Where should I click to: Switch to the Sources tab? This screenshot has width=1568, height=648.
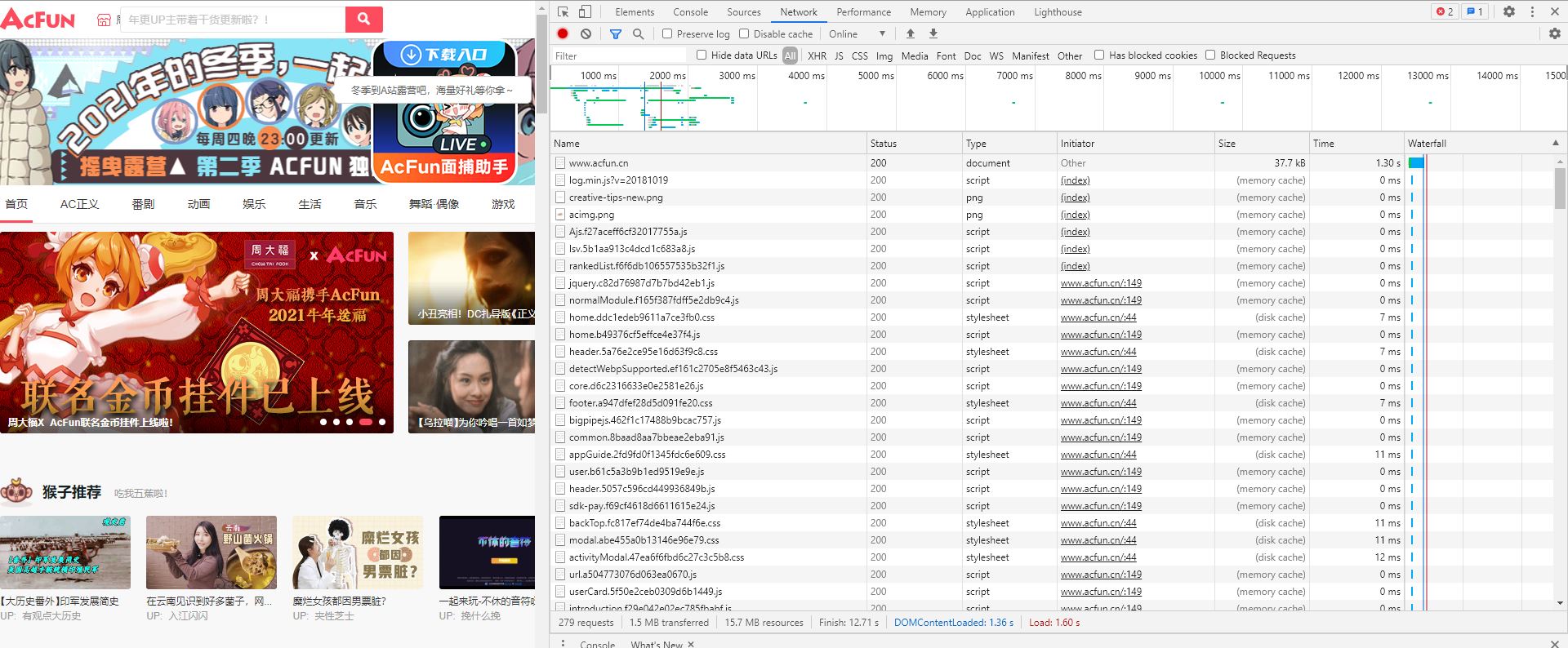point(743,11)
